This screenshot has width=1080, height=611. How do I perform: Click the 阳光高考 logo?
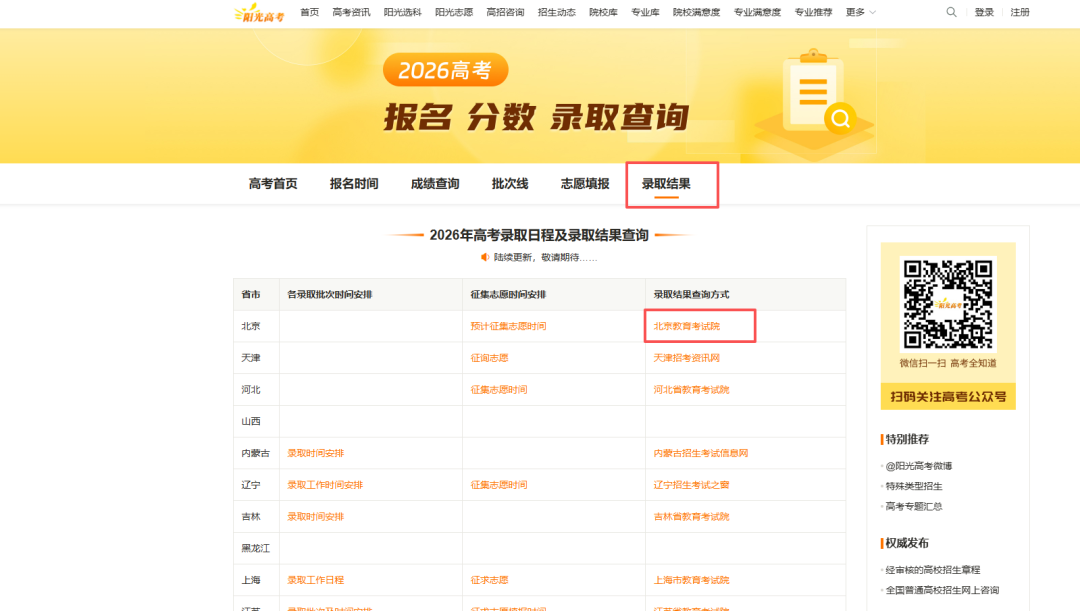259,12
